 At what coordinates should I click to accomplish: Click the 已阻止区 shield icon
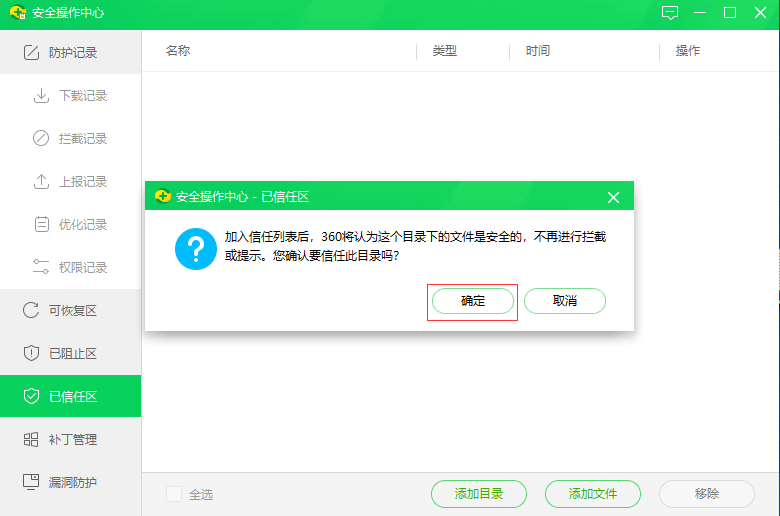coord(31,354)
